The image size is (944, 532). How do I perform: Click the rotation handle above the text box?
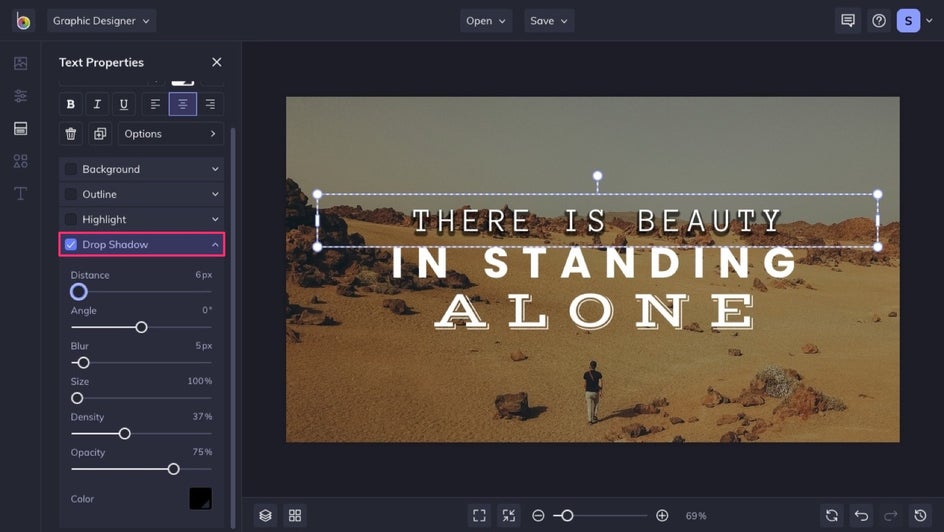pos(597,176)
